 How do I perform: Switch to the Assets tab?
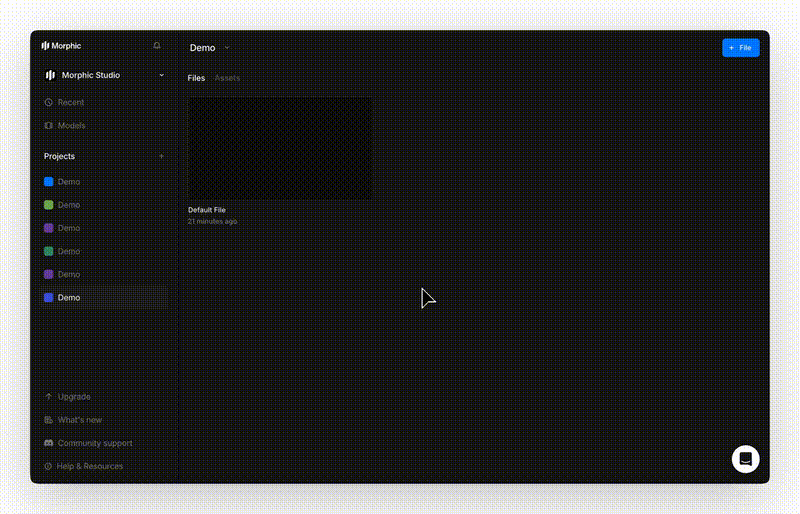click(227, 78)
